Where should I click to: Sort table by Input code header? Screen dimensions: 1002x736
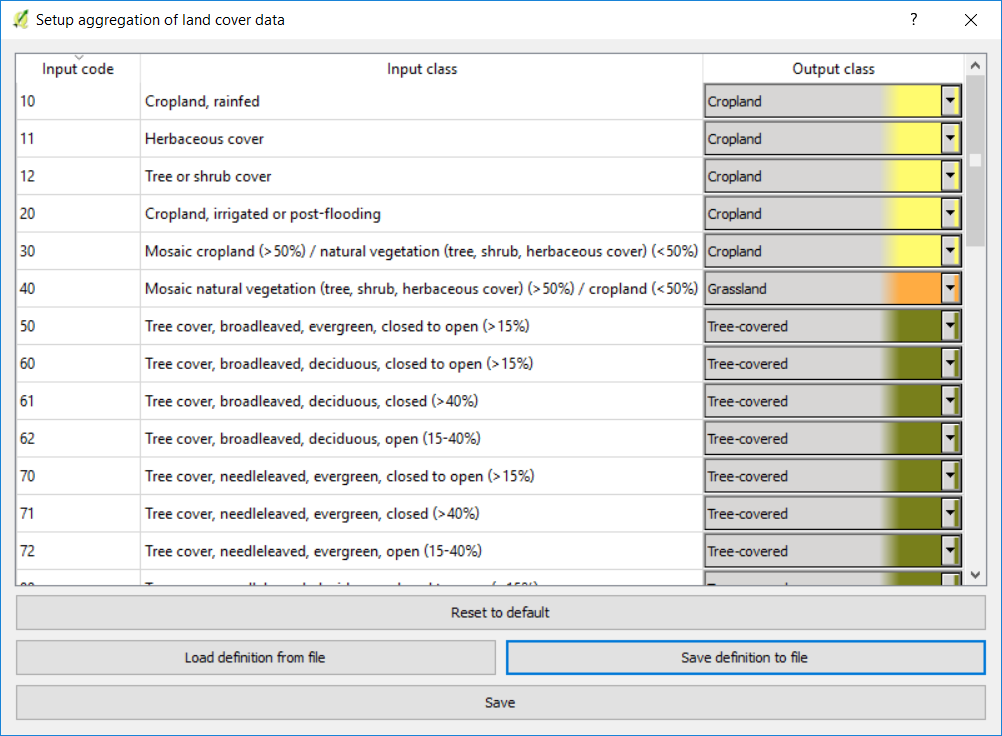(x=78, y=69)
